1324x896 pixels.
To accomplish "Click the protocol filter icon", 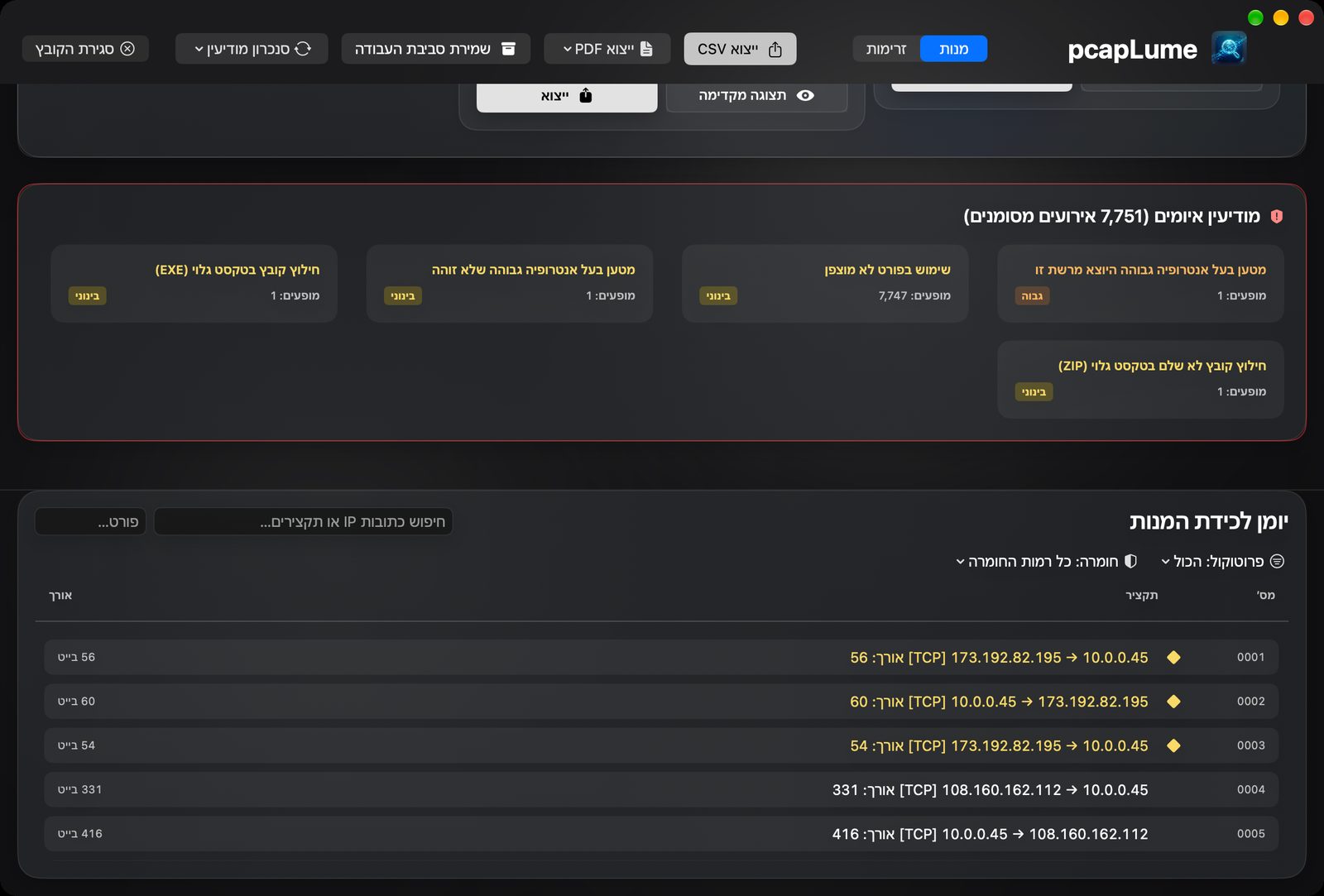I will click(1277, 561).
